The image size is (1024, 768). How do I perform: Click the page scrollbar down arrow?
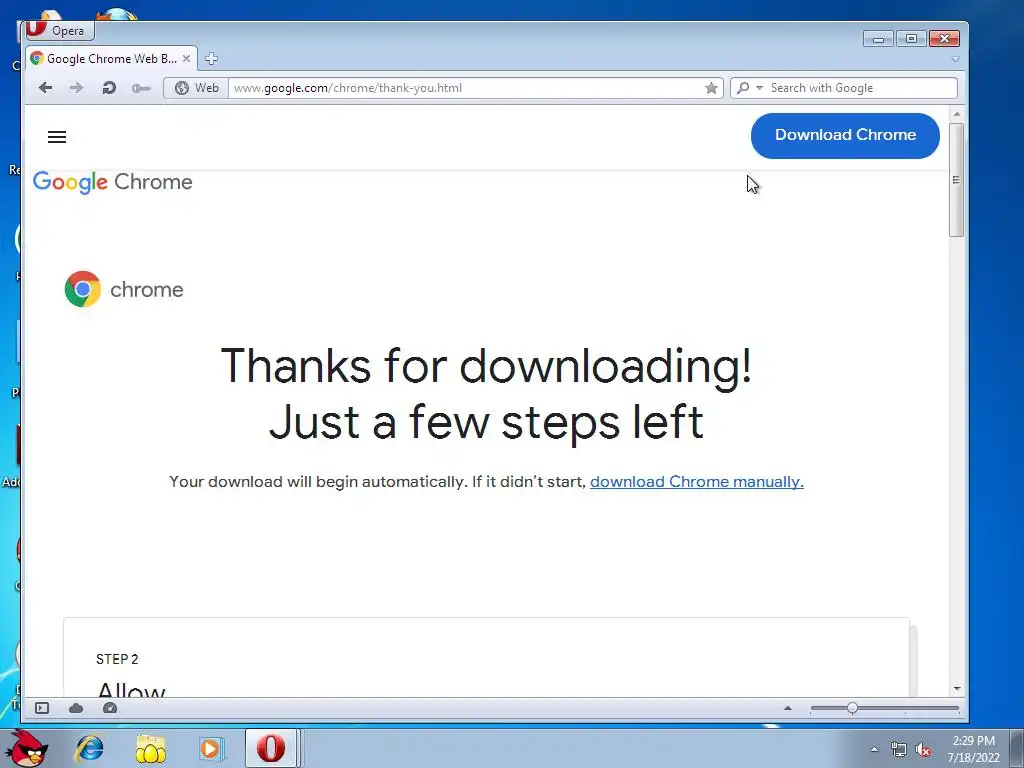[x=957, y=688]
